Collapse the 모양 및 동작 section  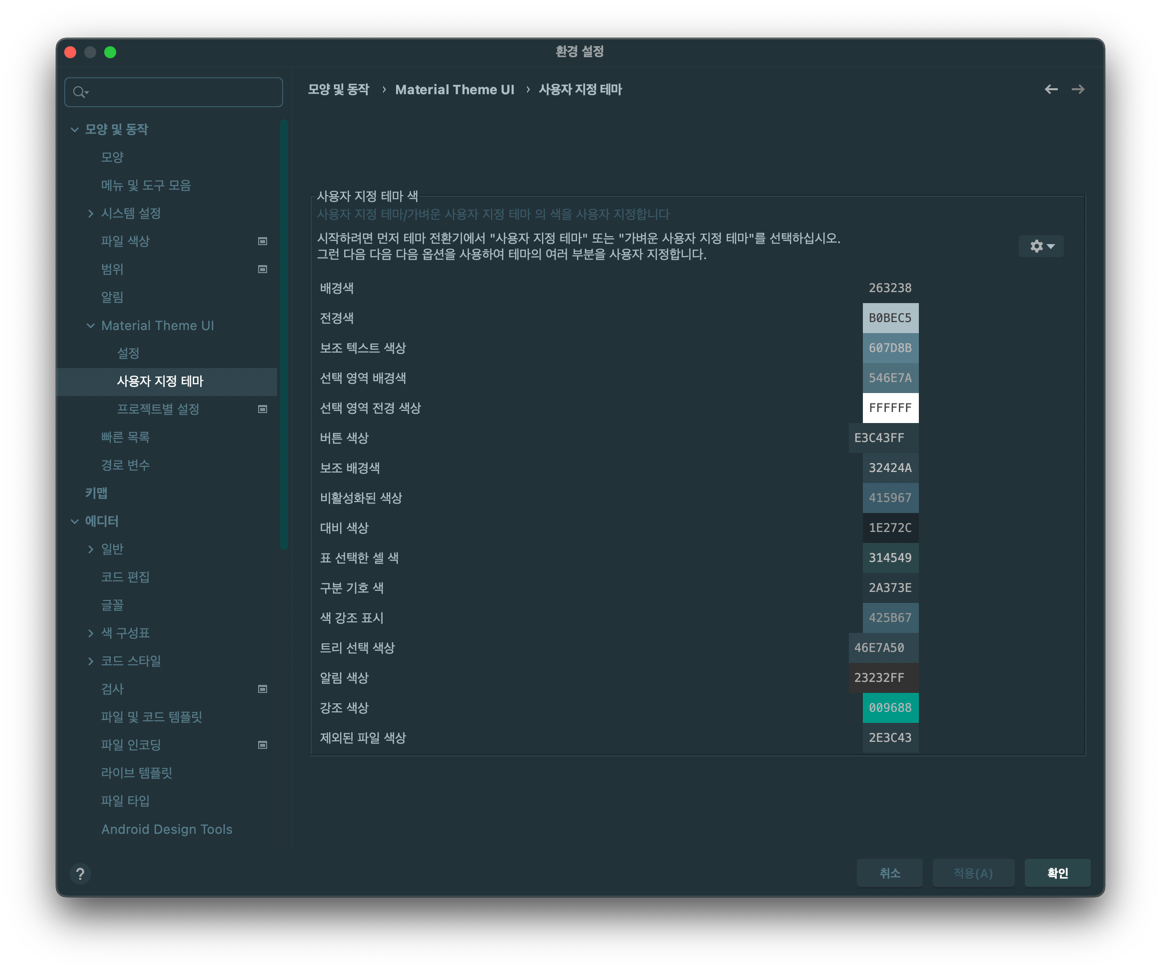tap(74, 129)
